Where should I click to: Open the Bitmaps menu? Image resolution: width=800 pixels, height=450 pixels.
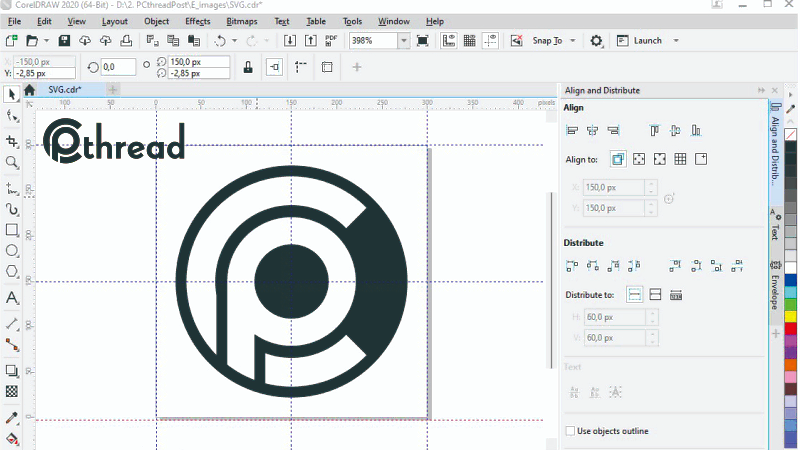[x=242, y=21]
